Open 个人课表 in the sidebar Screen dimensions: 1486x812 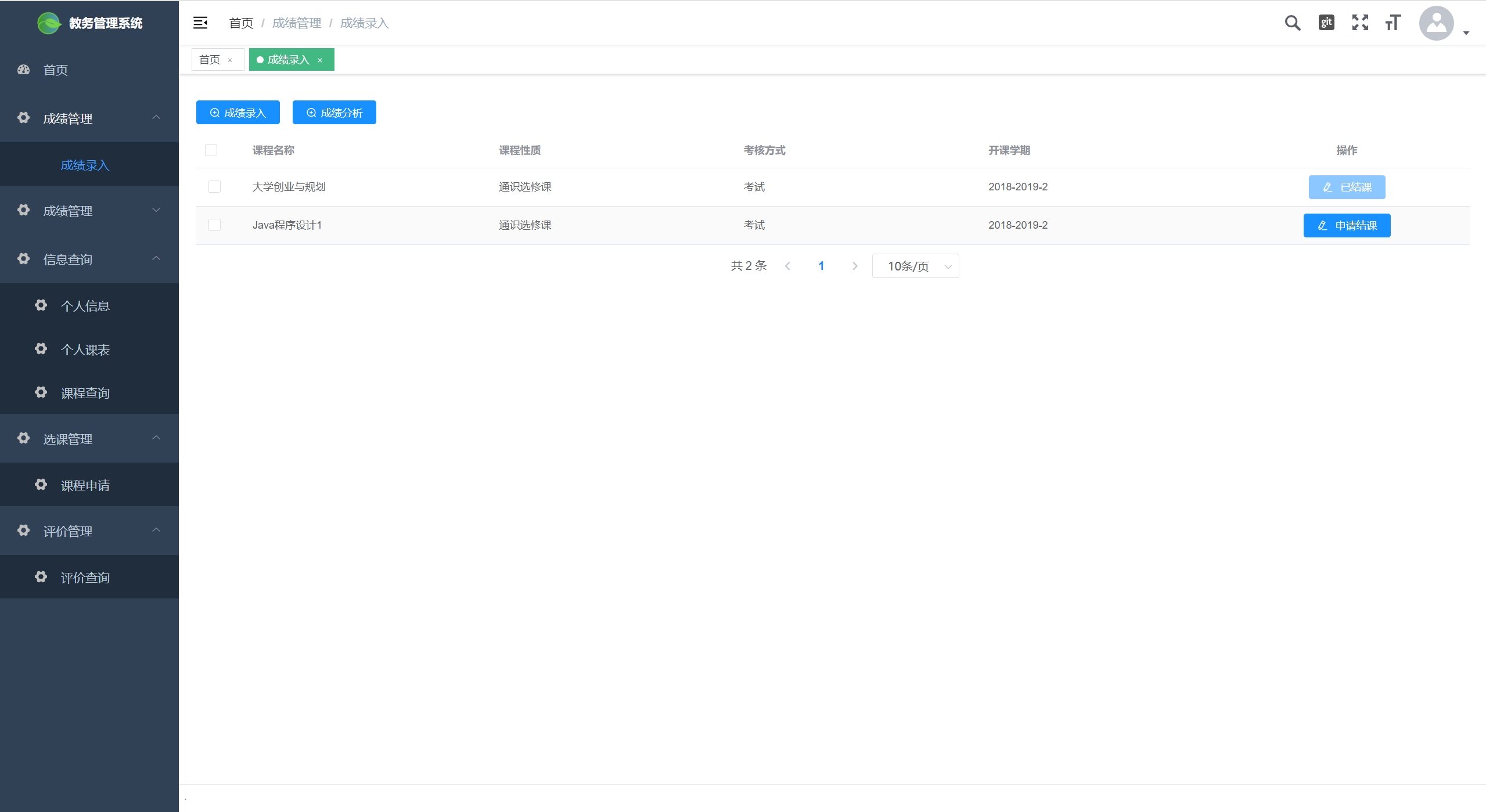[x=85, y=350]
